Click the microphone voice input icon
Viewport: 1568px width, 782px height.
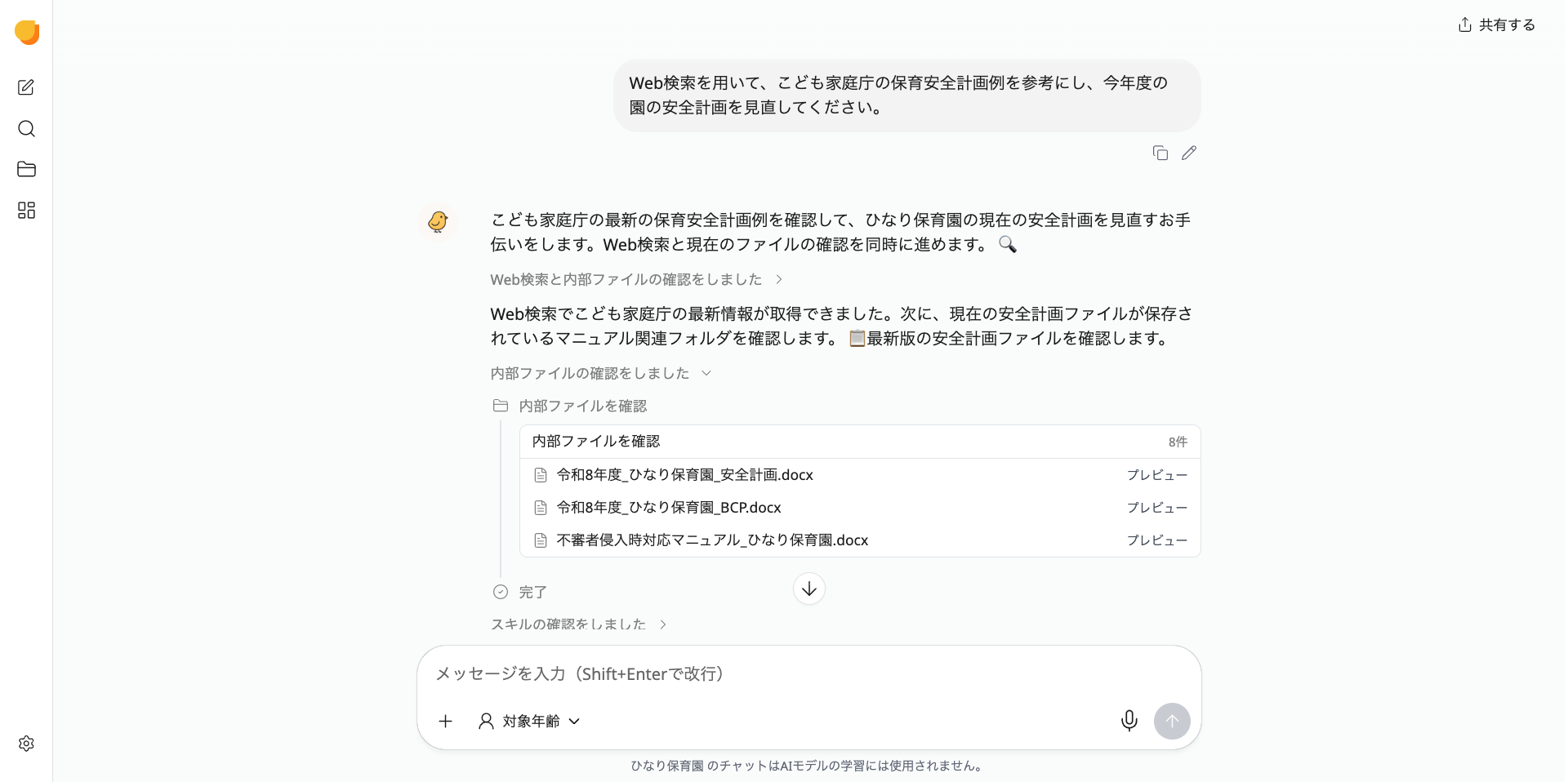pos(1129,721)
